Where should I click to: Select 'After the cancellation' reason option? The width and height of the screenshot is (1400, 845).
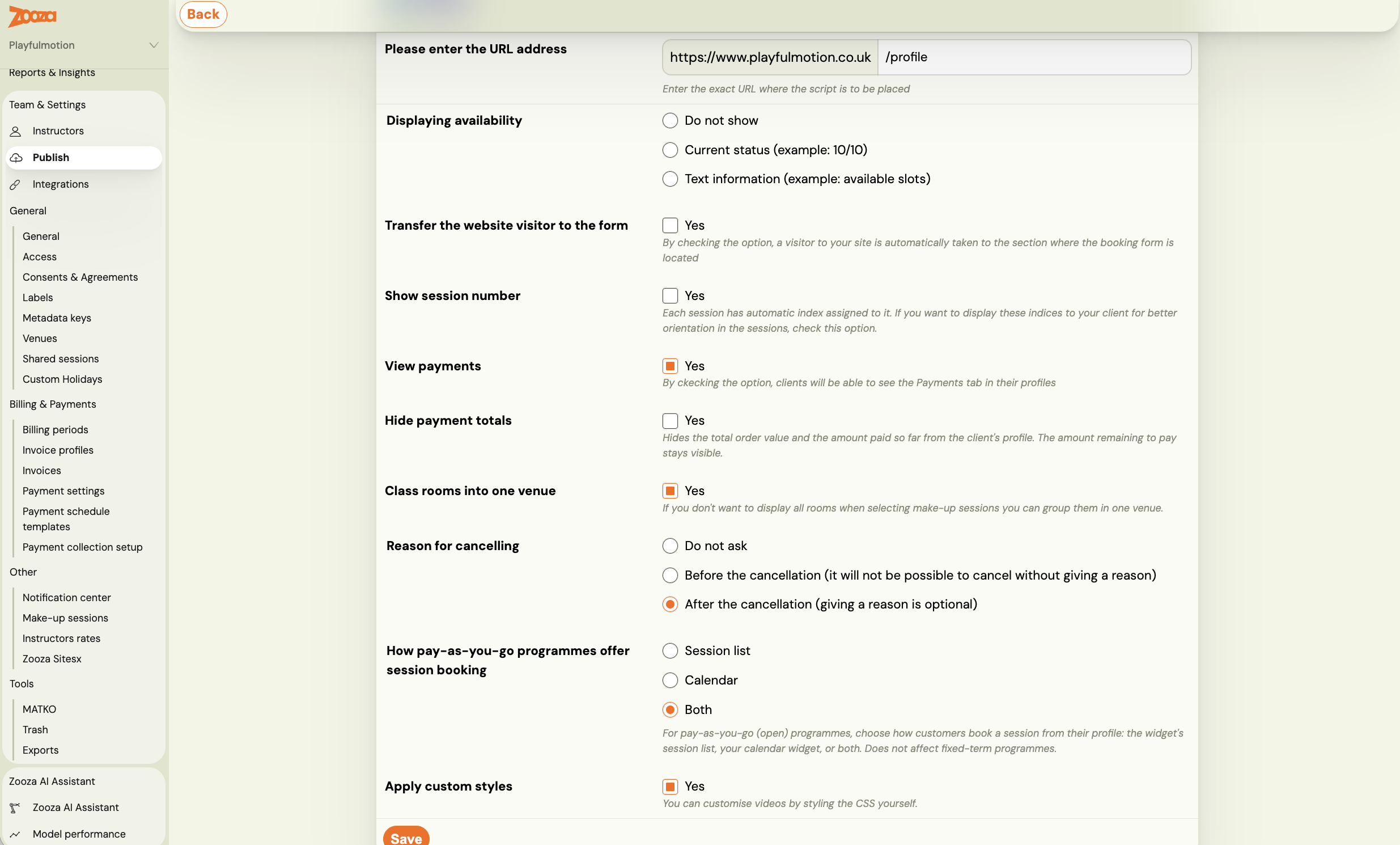(x=671, y=605)
